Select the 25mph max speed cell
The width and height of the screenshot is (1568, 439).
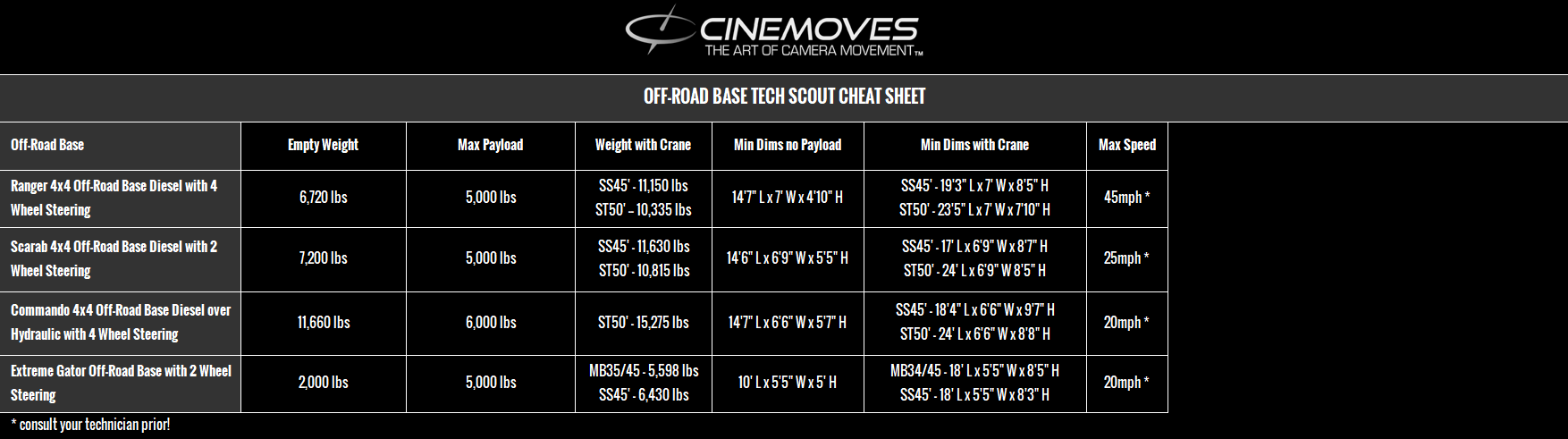pos(1126,258)
